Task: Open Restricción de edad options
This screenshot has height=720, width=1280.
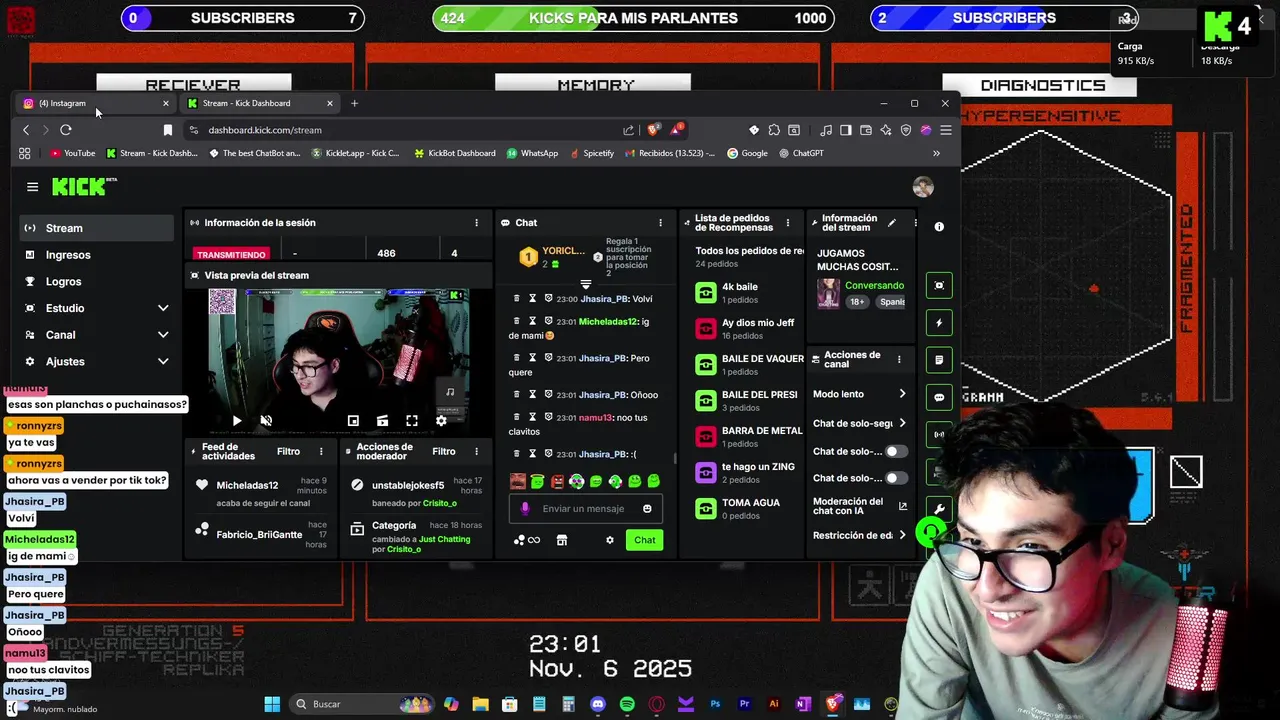Action: point(860,535)
